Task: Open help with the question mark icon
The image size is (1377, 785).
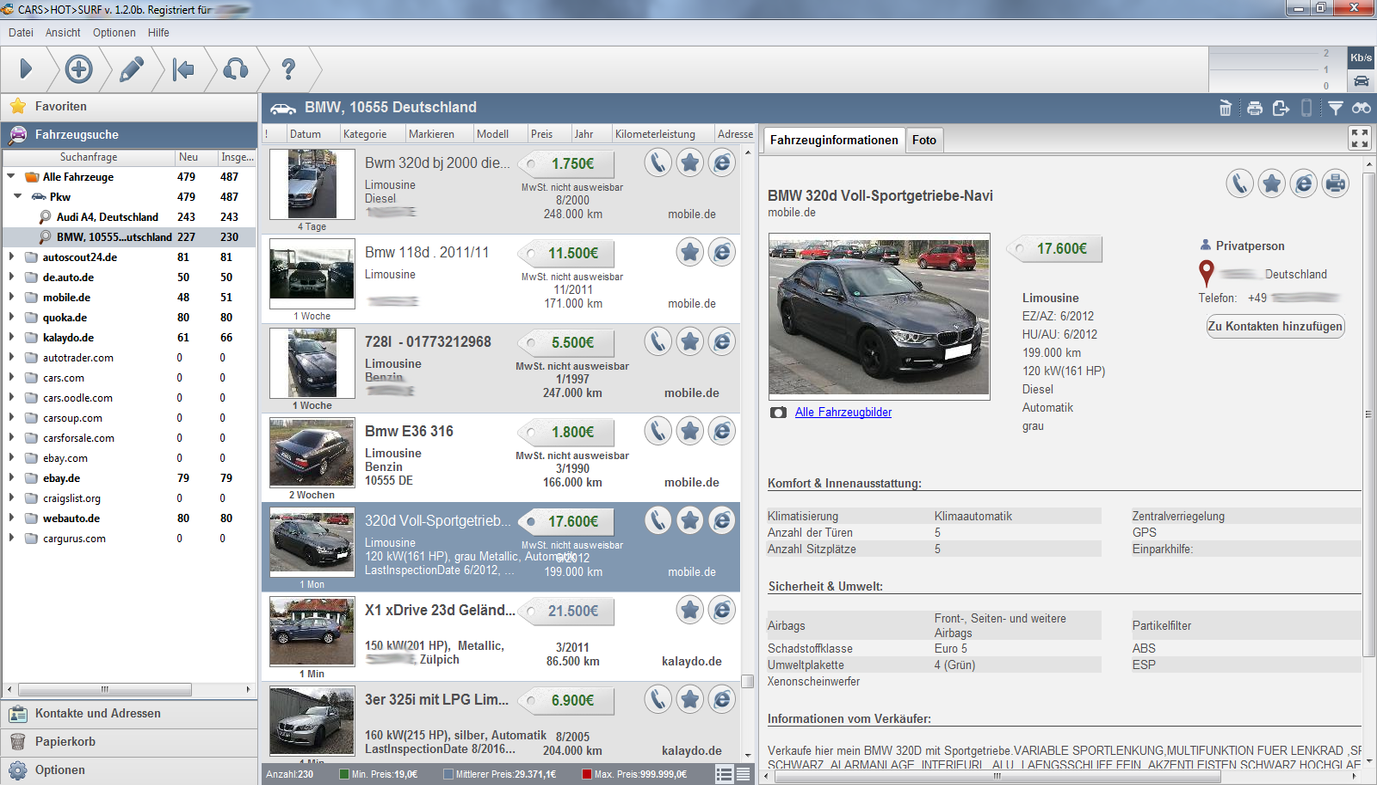Action: (288, 69)
